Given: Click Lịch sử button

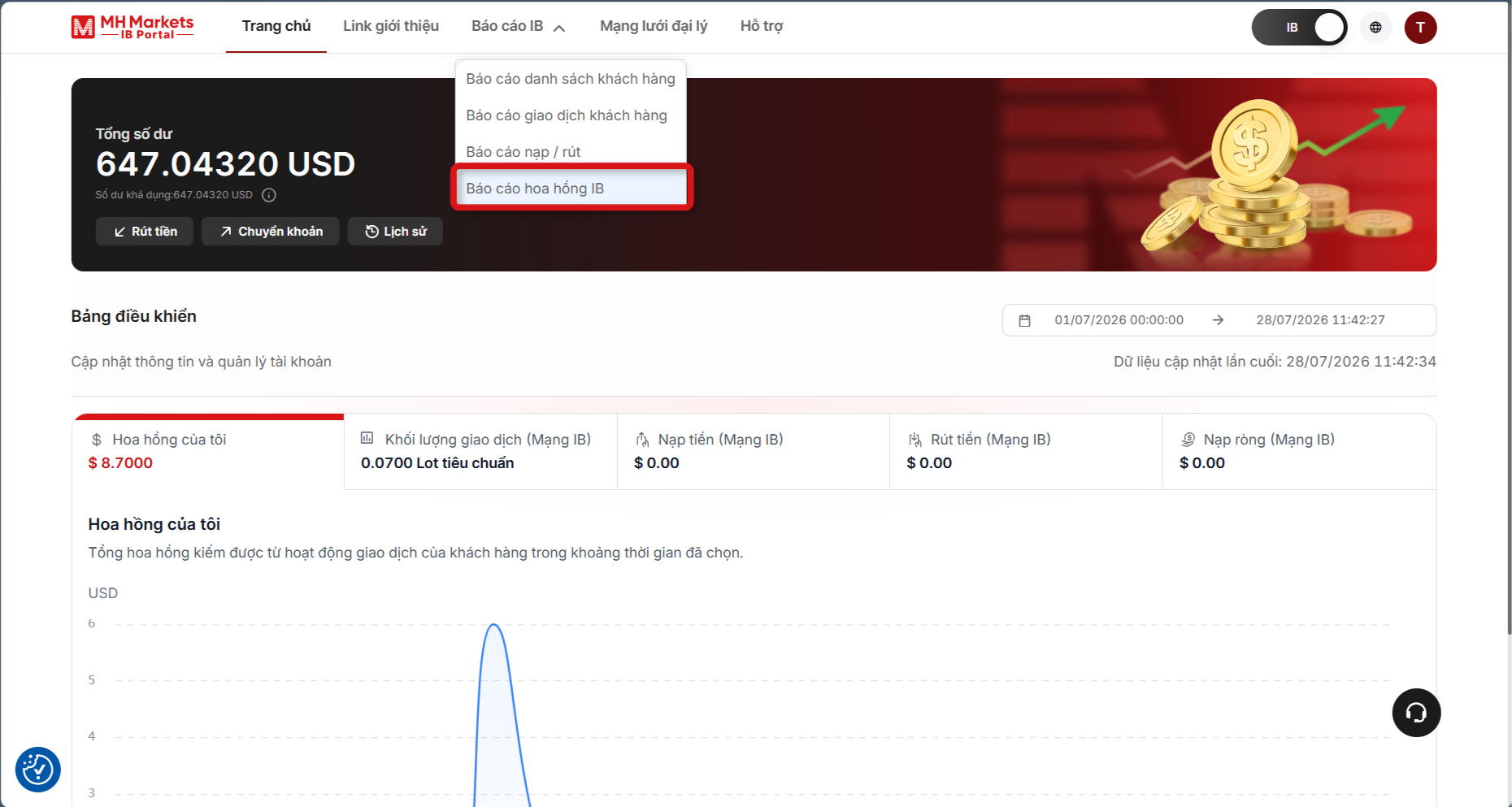Looking at the screenshot, I should point(395,232).
